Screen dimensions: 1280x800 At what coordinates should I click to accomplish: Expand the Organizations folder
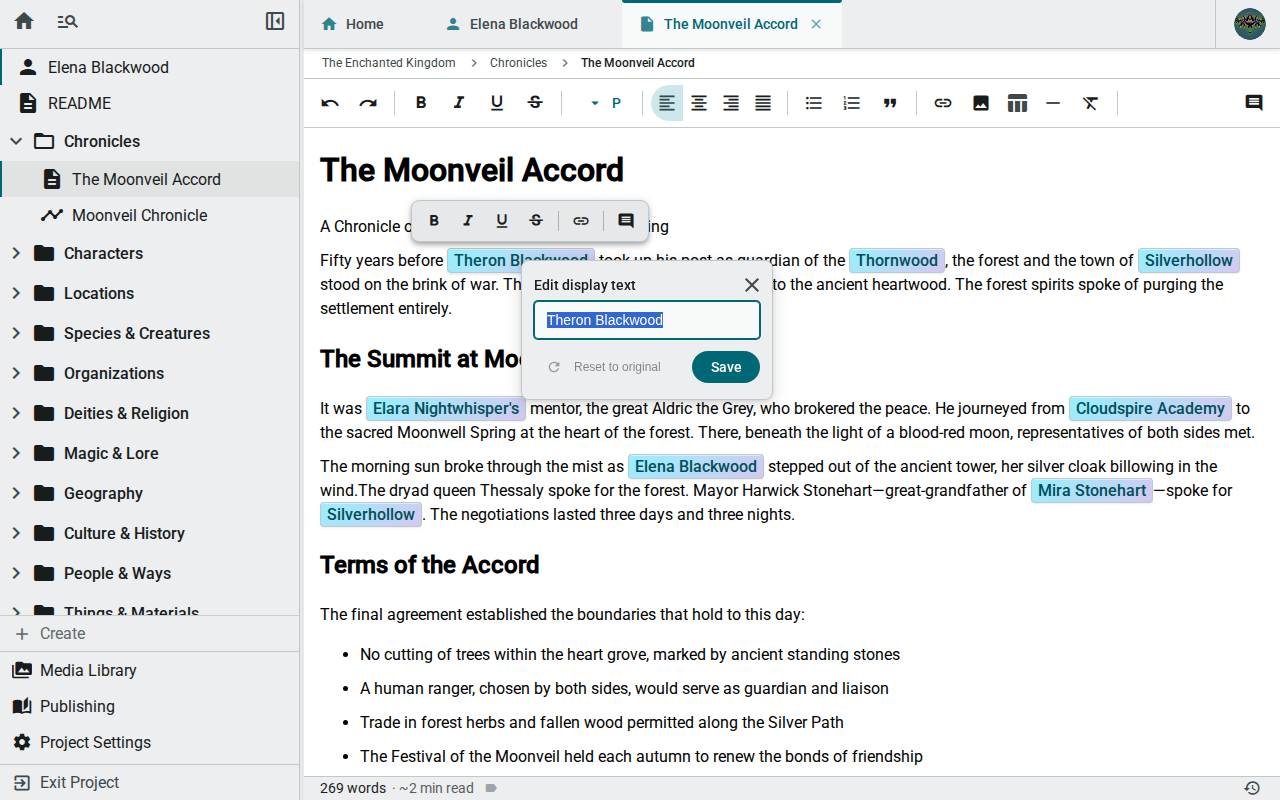16,373
